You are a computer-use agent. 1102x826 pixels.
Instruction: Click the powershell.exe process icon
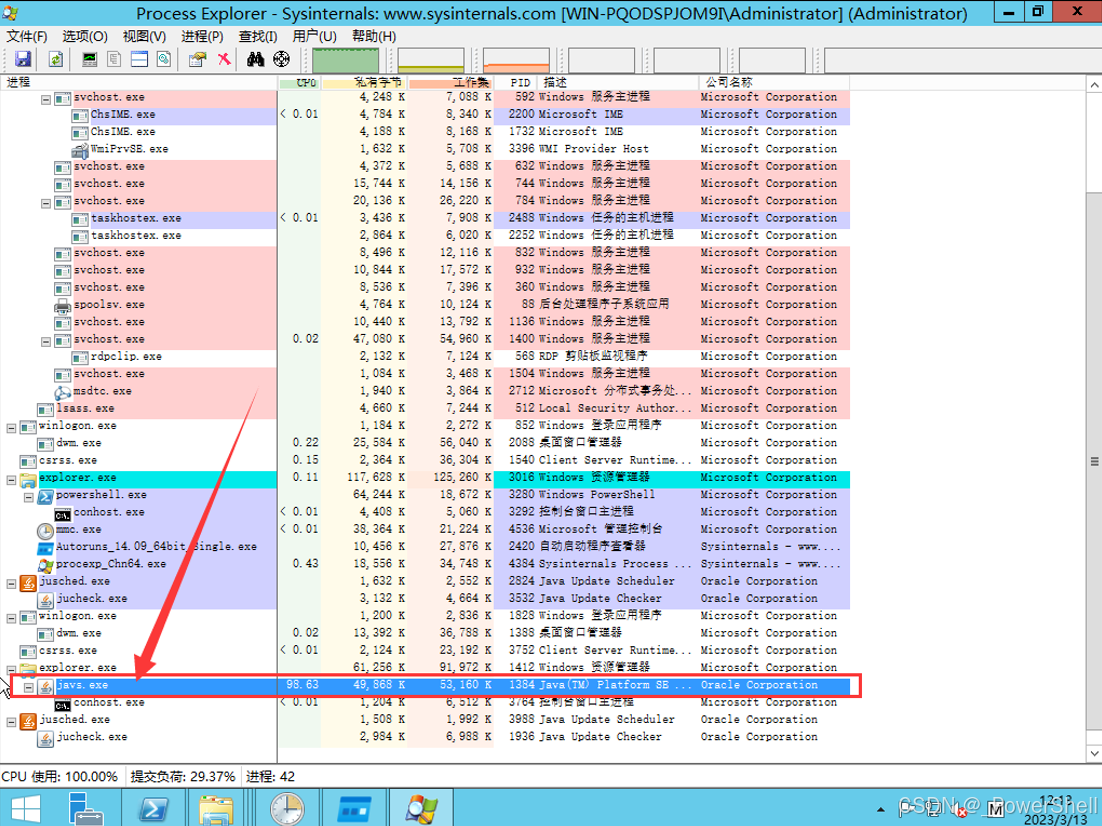46,496
